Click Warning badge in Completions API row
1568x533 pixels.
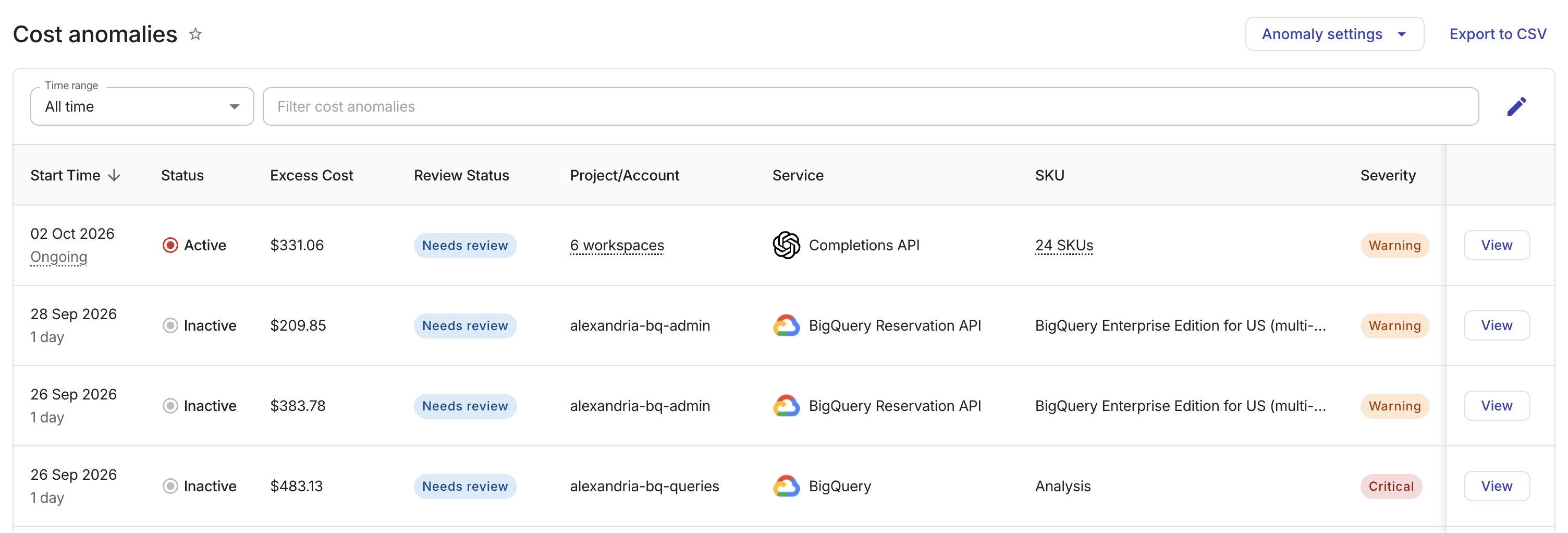(1394, 245)
